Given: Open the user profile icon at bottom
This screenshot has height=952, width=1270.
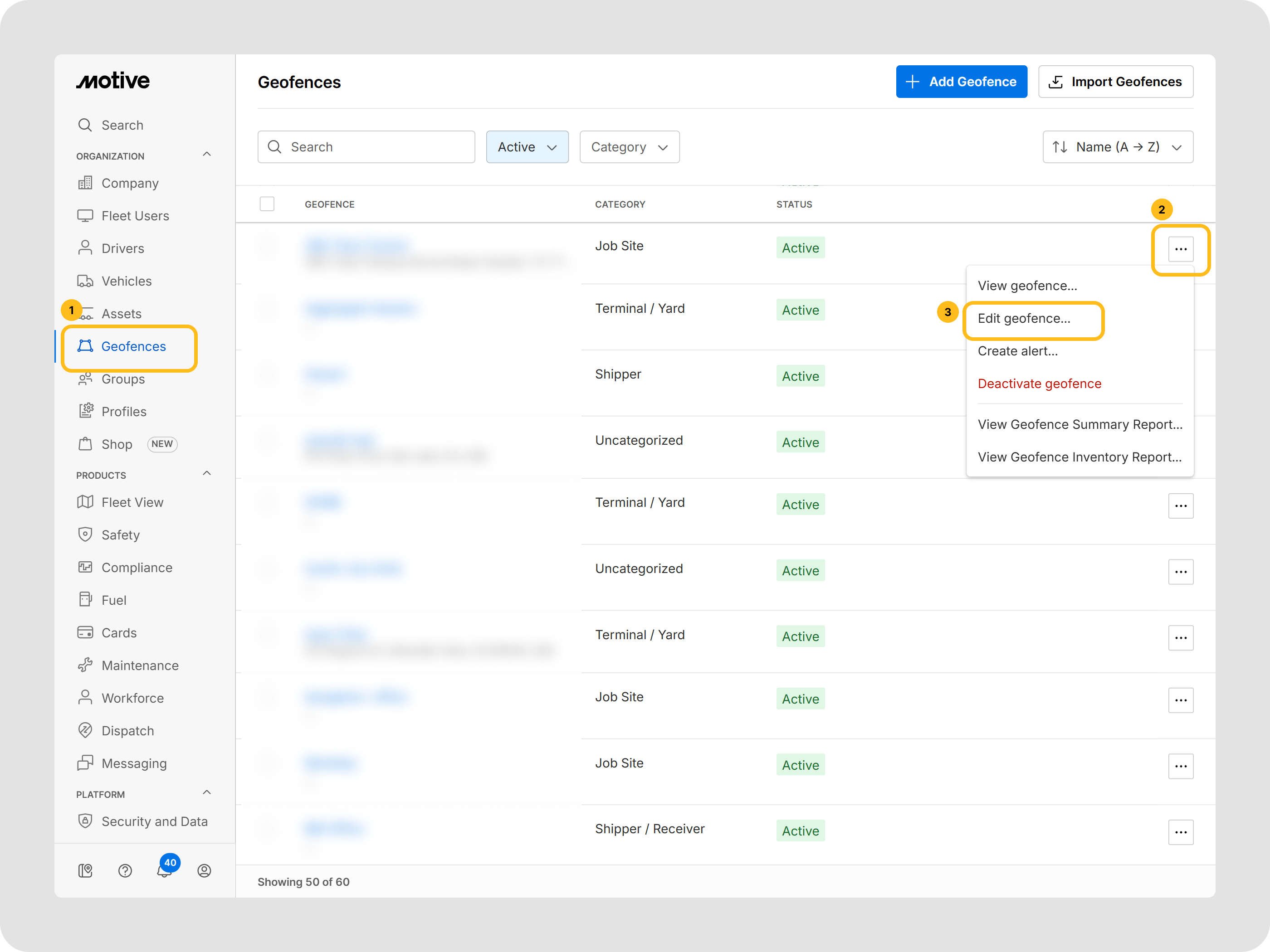Looking at the screenshot, I should coord(204,870).
